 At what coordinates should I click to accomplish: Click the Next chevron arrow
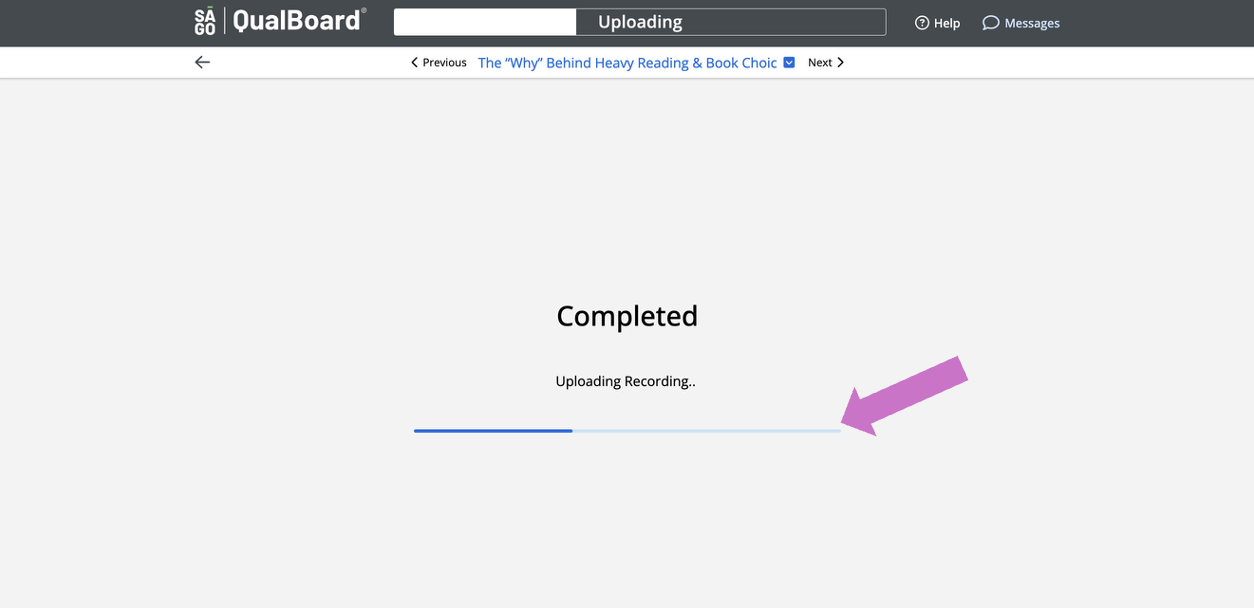click(840, 62)
